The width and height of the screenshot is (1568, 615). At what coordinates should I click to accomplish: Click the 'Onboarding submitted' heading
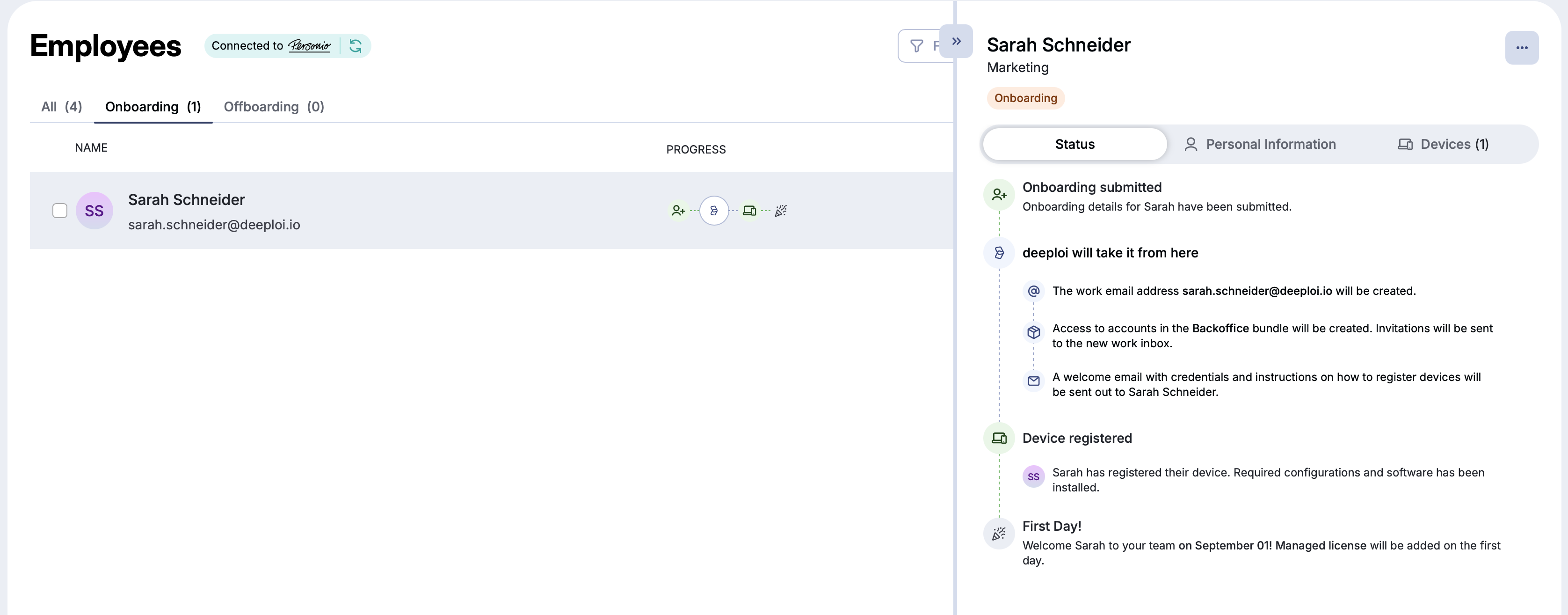[x=1092, y=188]
